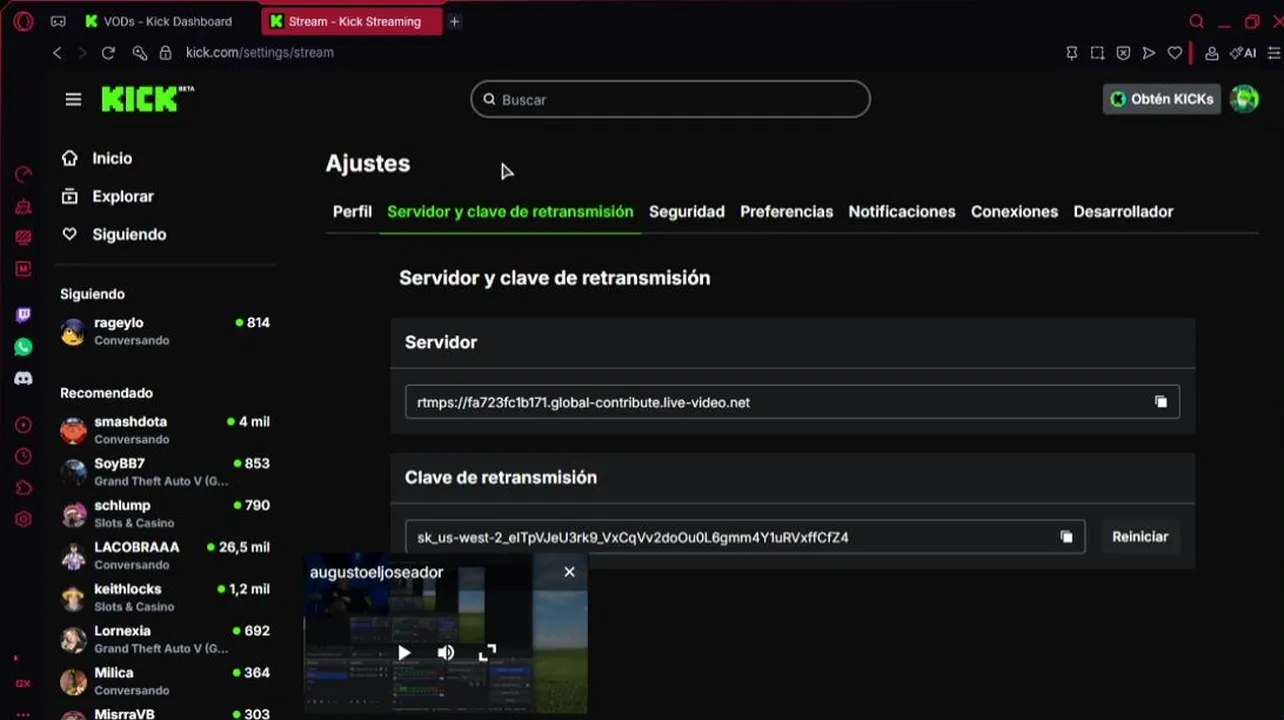Screen dimensions: 1284x720
Task: Open Explorar in the sidebar
Action: 108,196
